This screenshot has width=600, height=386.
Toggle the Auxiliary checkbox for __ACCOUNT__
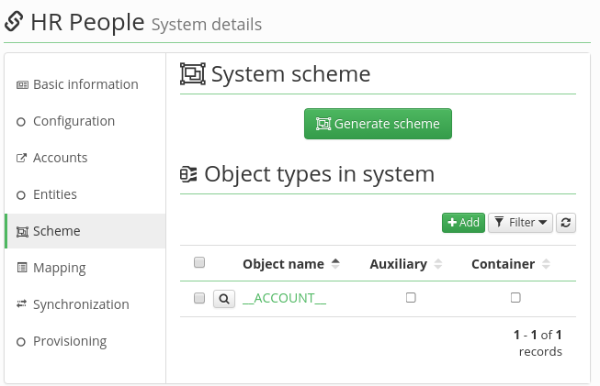tap(411, 298)
